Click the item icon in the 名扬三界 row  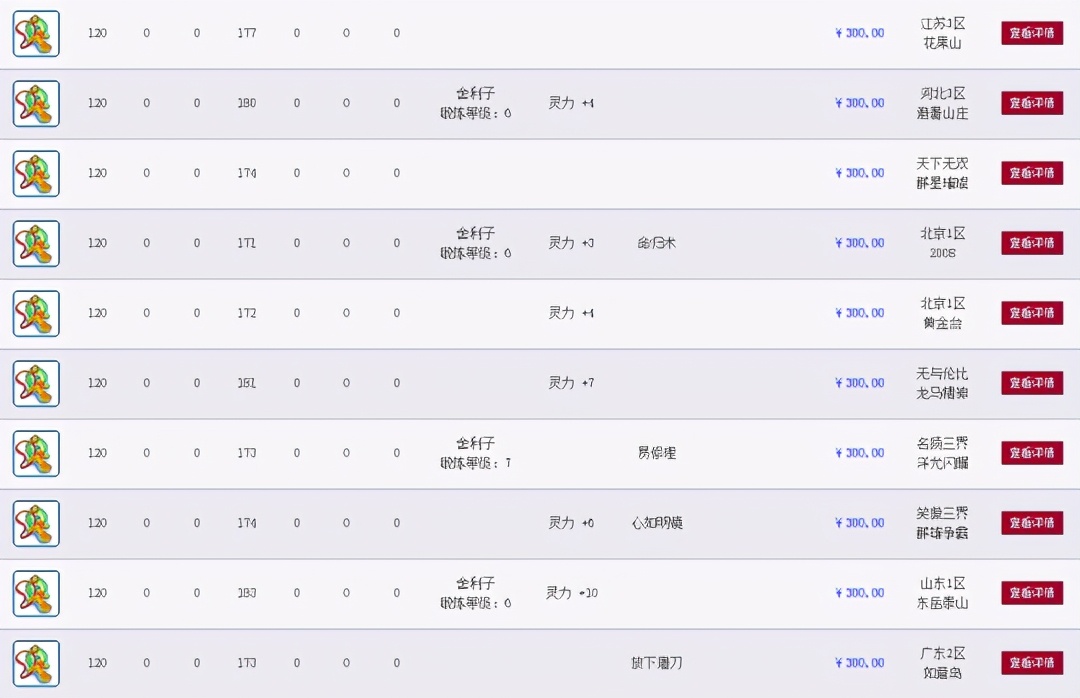(x=36, y=453)
